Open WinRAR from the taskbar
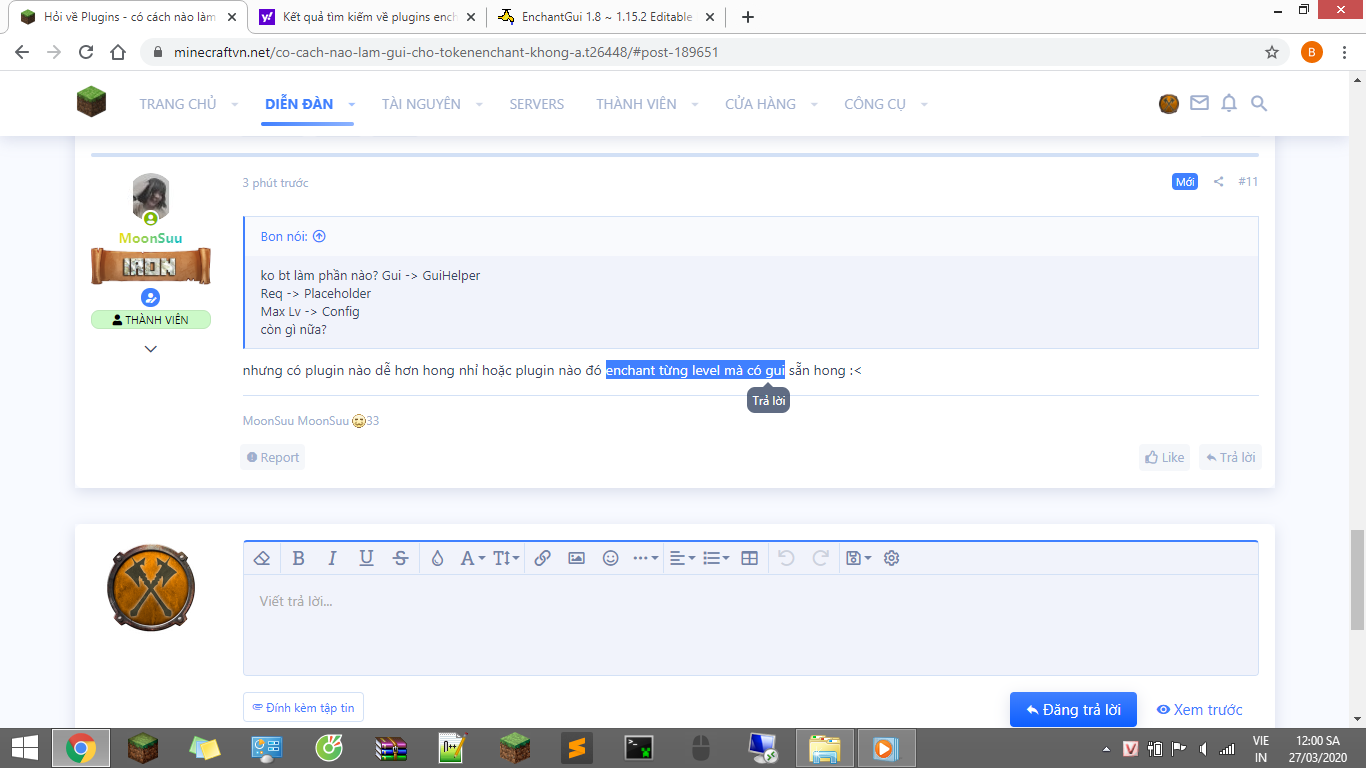 [x=390, y=748]
